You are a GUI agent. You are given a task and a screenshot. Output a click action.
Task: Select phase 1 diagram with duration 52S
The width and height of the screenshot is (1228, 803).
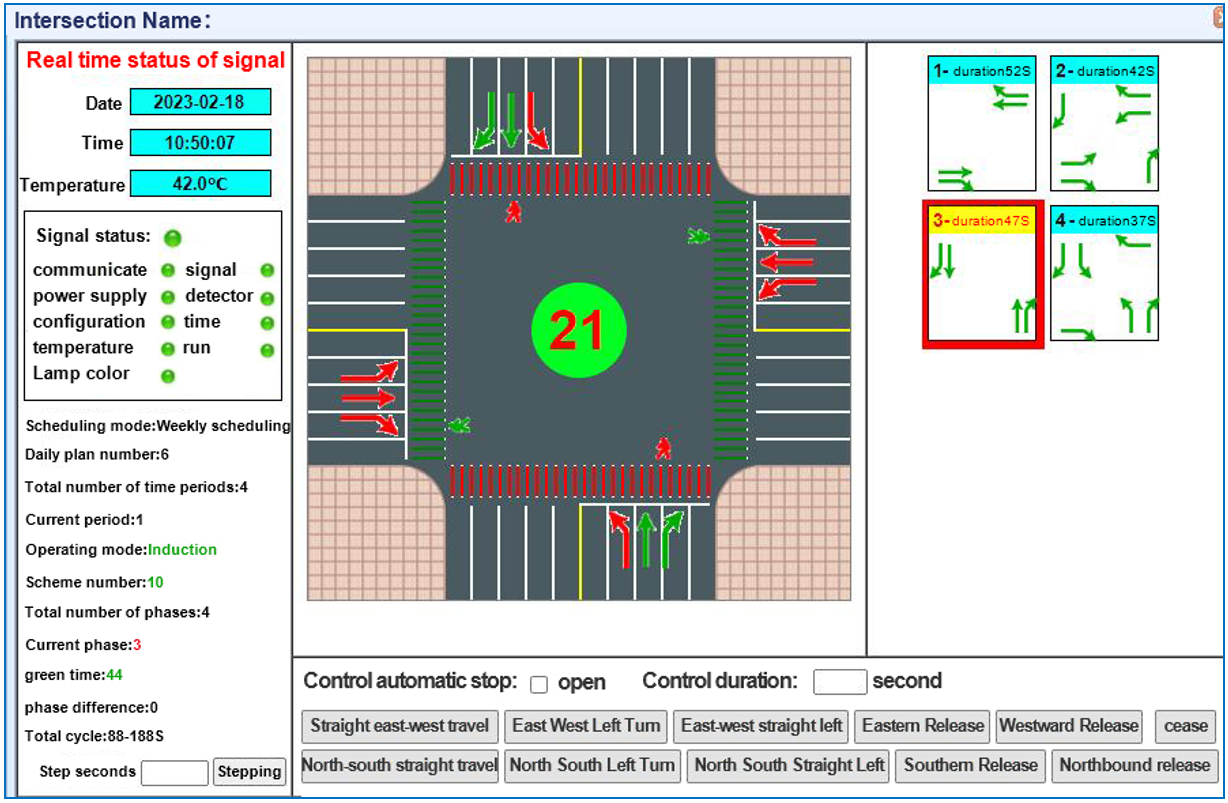pyautogui.click(x=981, y=124)
